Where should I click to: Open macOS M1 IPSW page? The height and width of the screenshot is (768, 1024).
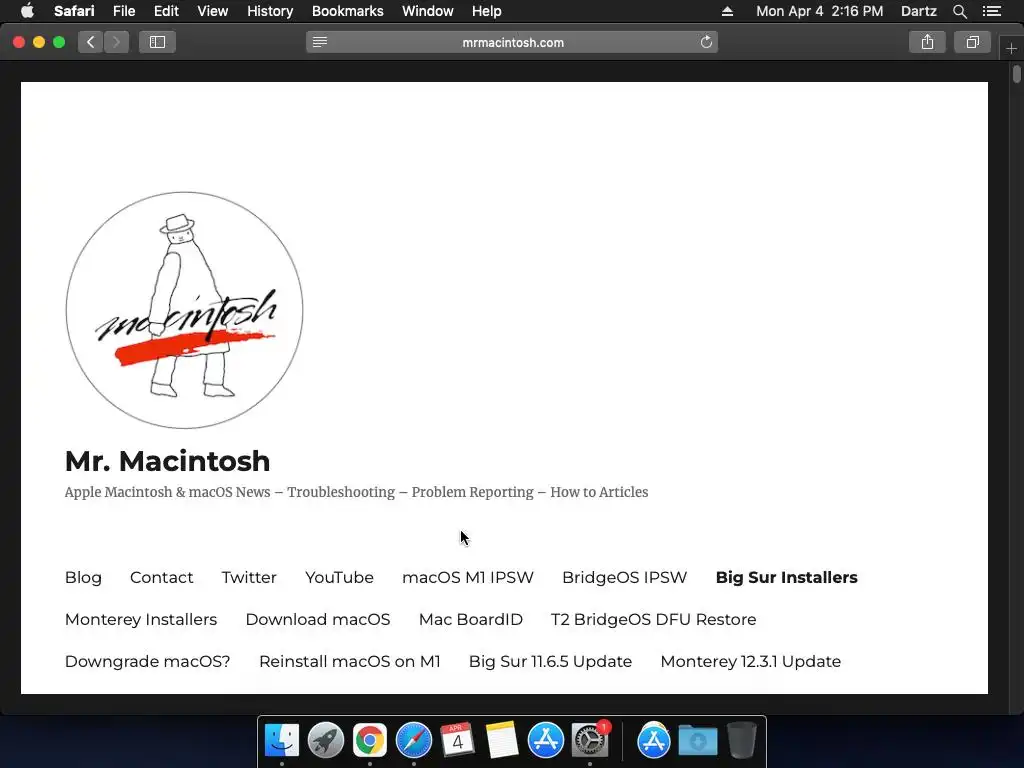tap(468, 577)
